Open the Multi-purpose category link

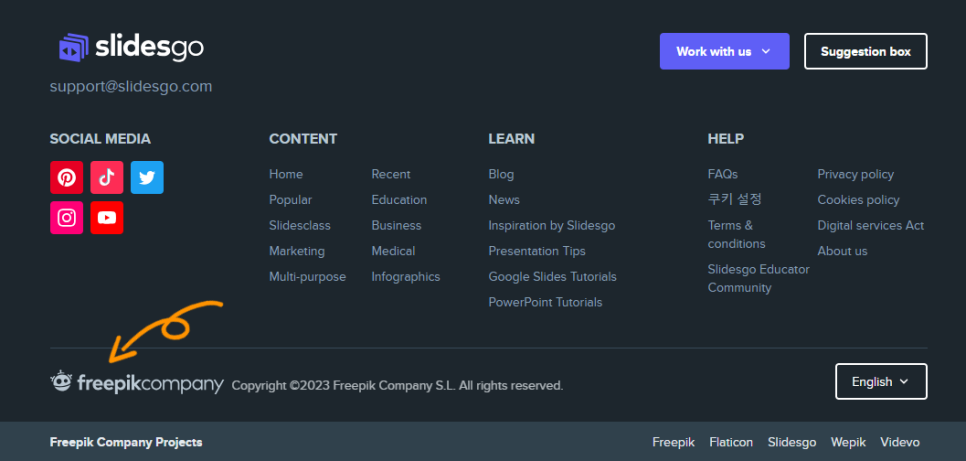point(307,277)
